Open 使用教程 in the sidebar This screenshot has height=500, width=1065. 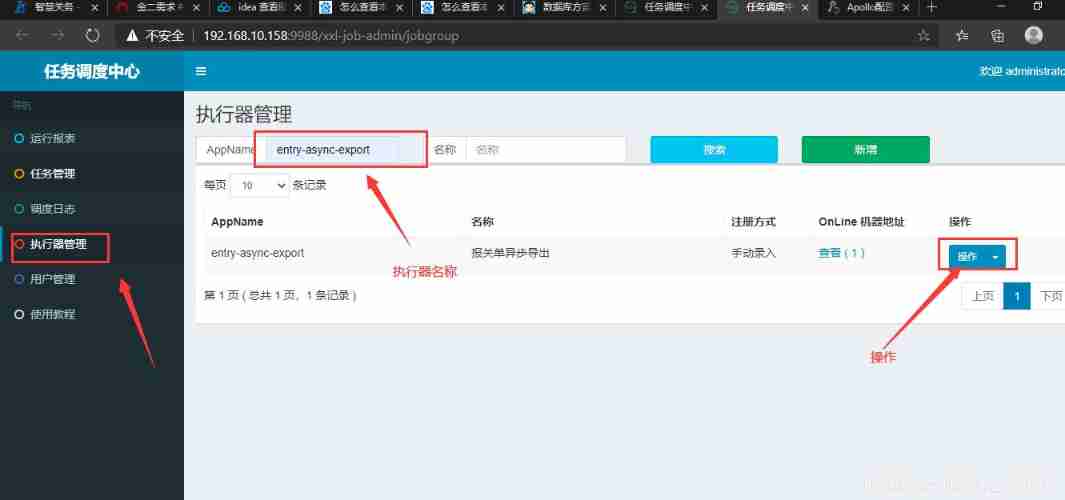click(x=53, y=315)
